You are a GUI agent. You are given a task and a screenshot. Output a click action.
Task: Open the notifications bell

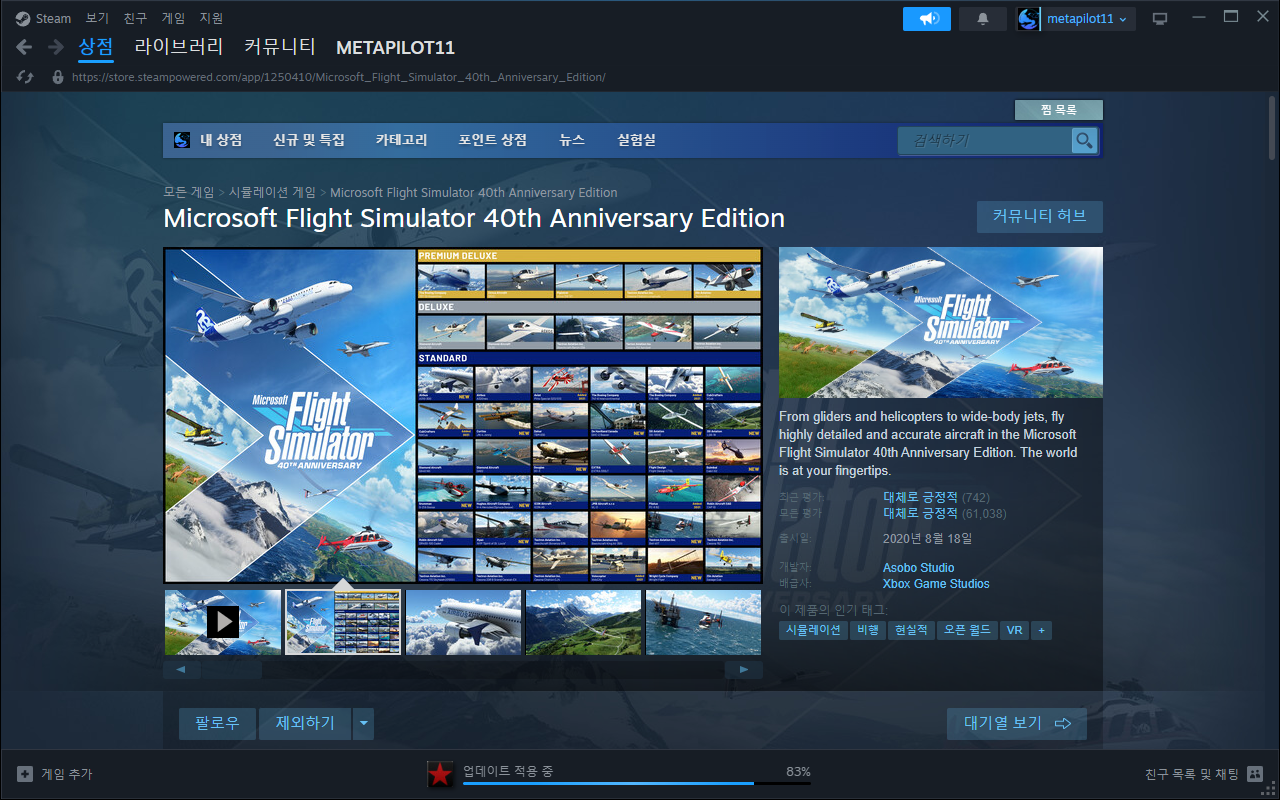(983, 19)
